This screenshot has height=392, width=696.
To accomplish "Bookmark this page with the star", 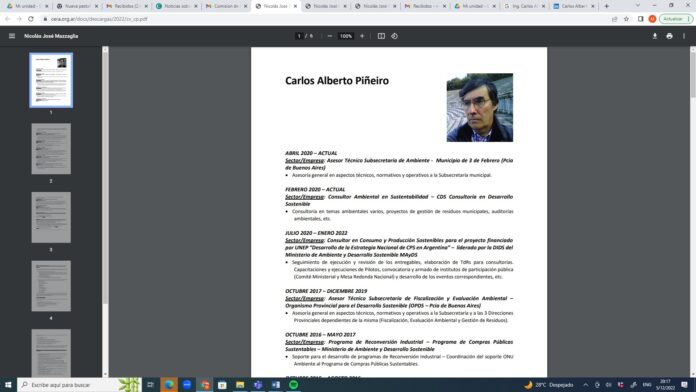I will click(626, 19).
